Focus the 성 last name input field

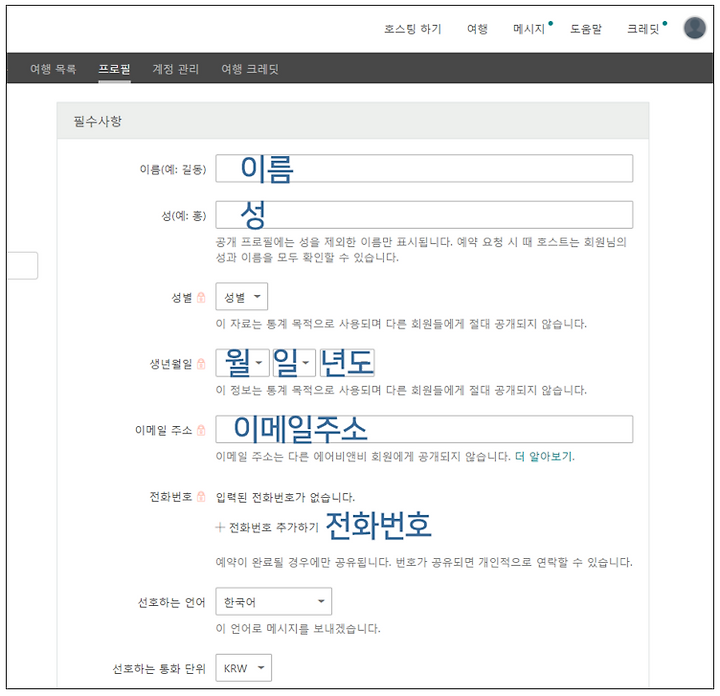(424, 214)
